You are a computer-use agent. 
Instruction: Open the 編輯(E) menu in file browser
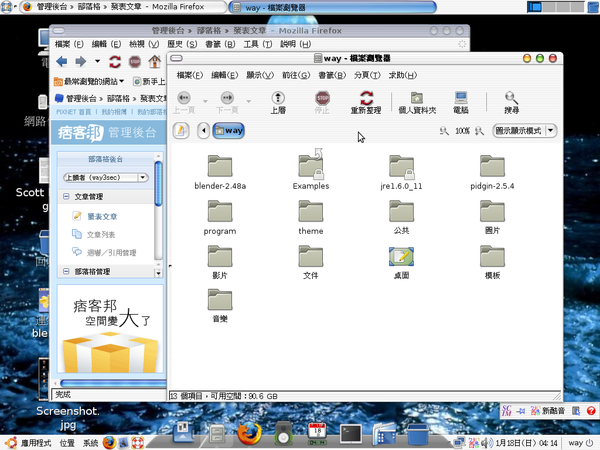click(x=225, y=75)
